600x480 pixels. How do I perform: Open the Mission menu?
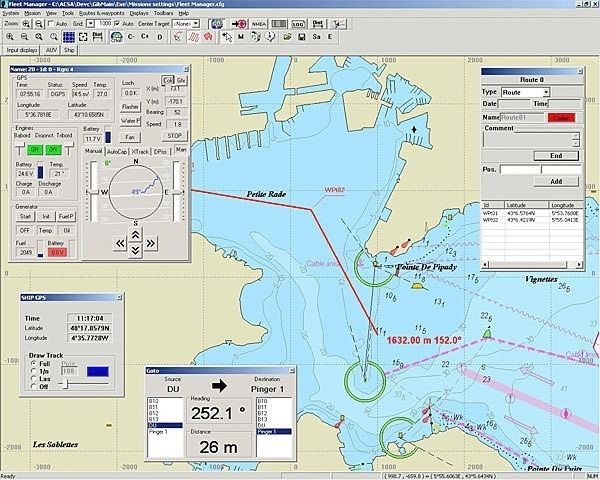click(32, 13)
